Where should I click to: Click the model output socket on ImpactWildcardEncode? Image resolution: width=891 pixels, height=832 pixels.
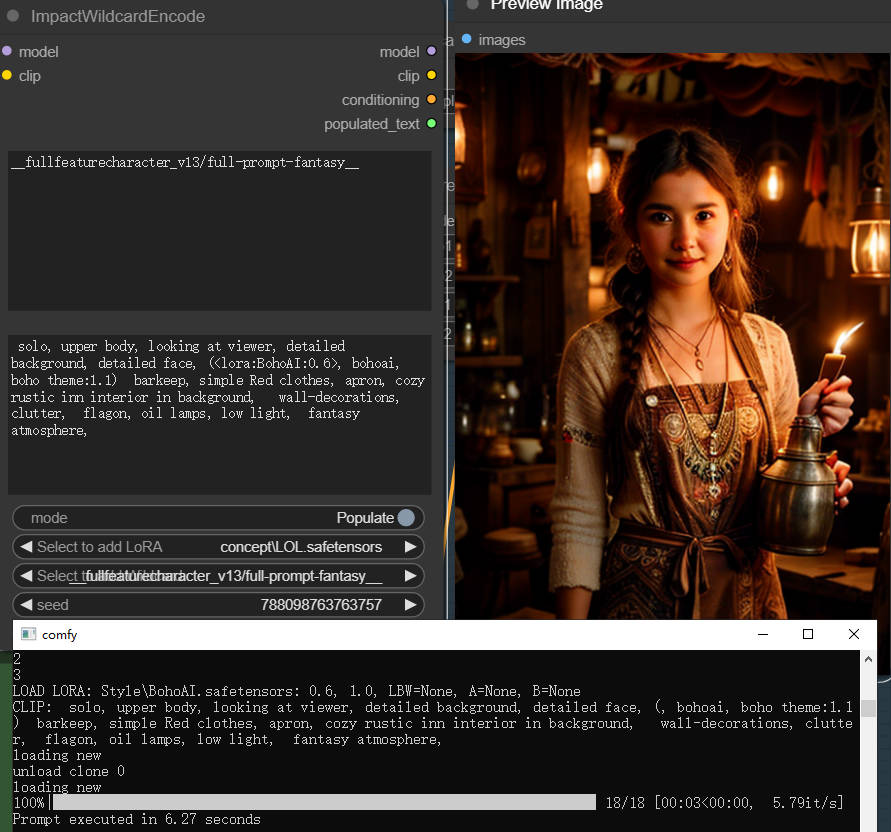point(430,51)
